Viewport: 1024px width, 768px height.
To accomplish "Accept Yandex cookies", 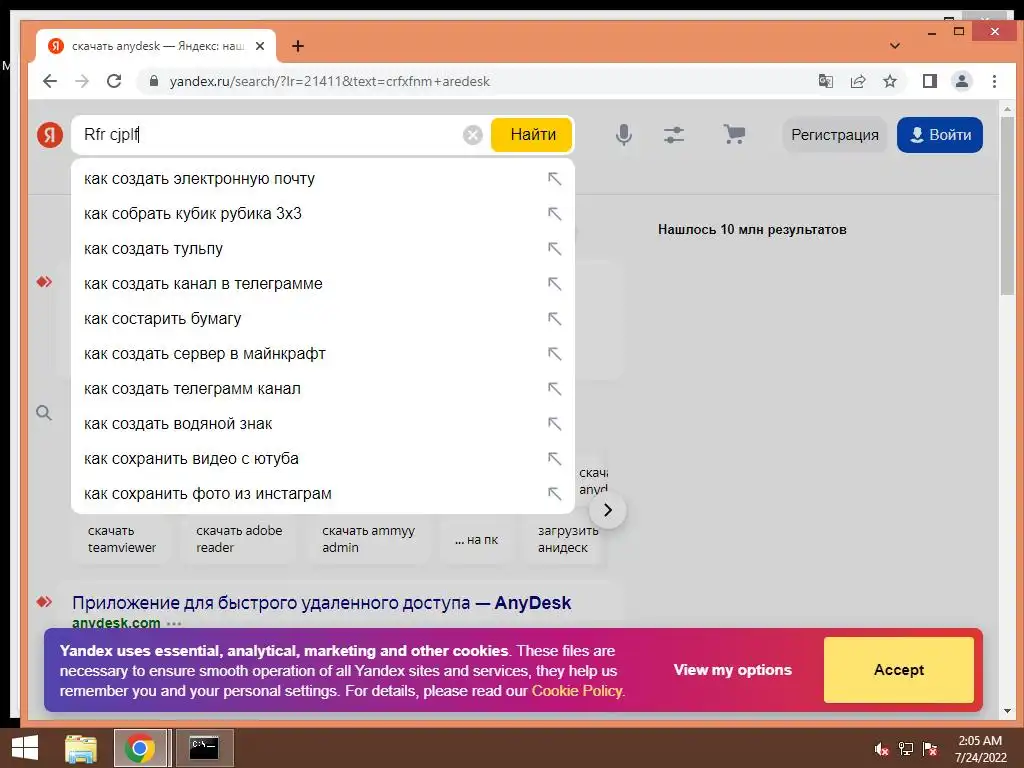I will (899, 670).
